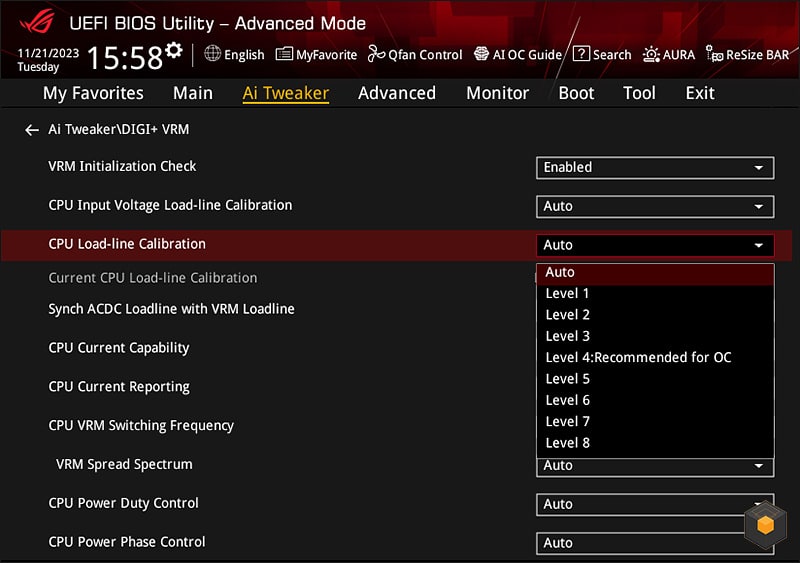Select CPU VRM Switching Frequency label
This screenshot has height=563, width=800.
(x=141, y=426)
